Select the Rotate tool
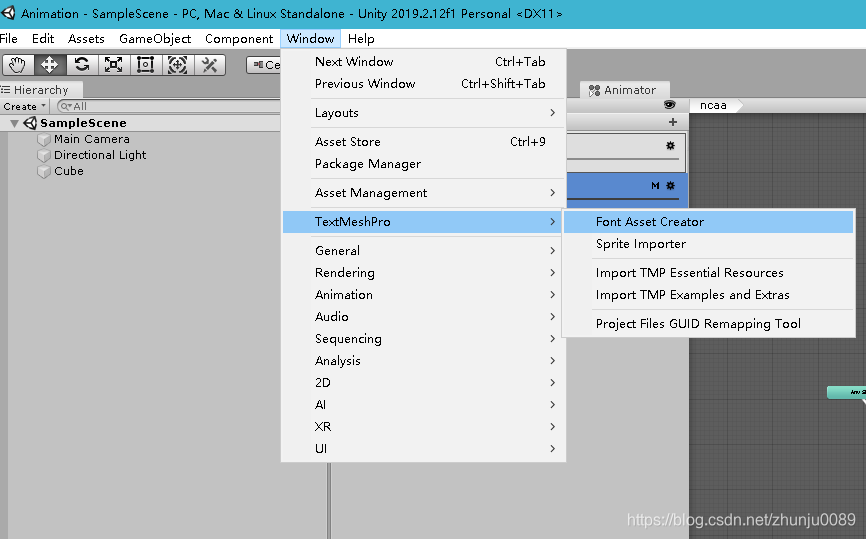Image resolution: width=866 pixels, height=539 pixels. (82, 65)
